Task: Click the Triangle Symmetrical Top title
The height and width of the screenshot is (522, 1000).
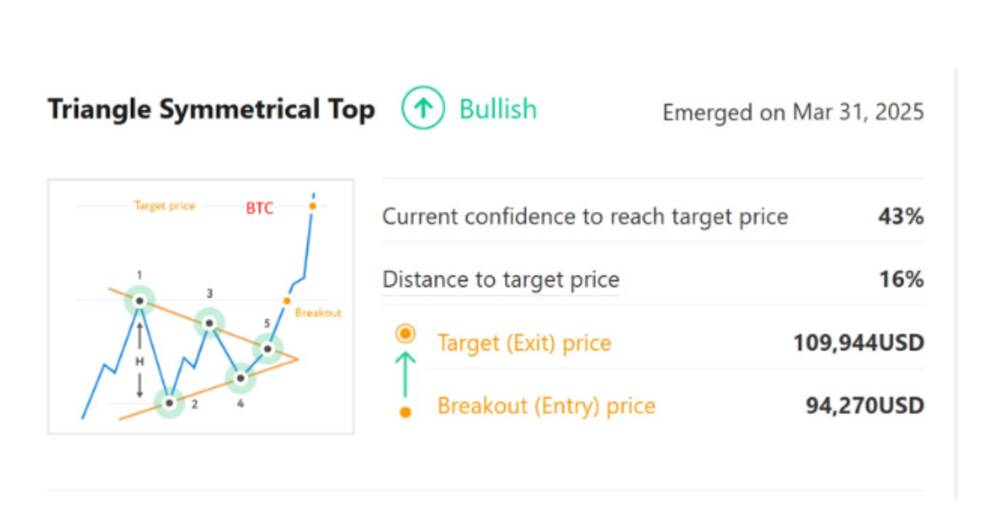Action: [211, 109]
